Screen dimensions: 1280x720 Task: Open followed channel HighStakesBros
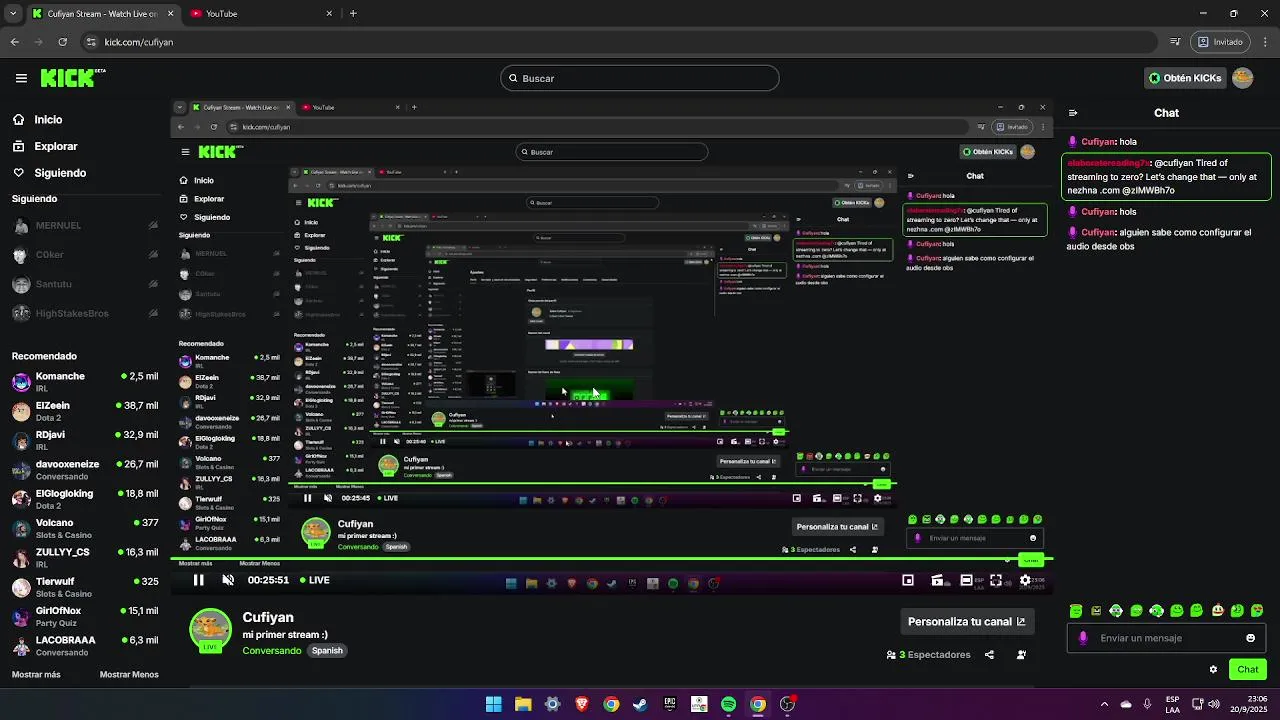pos(85,314)
